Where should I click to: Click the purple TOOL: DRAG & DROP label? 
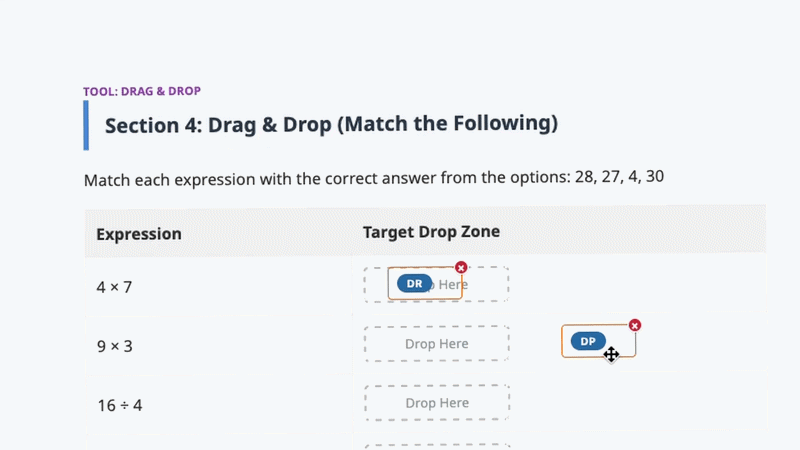[142, 91]
